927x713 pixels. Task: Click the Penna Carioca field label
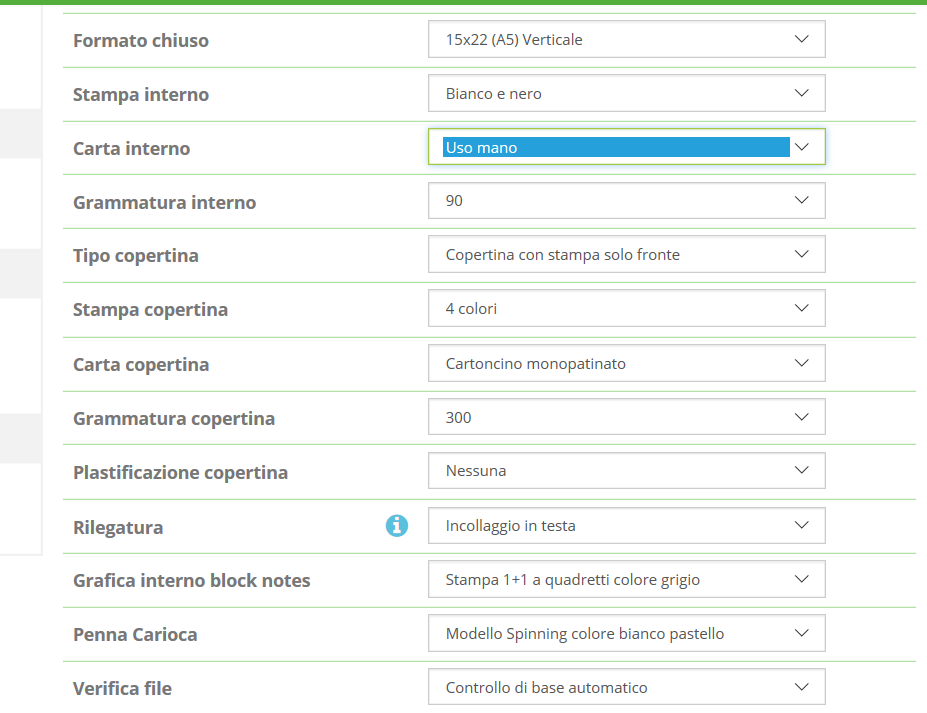[x=135, y=635]
